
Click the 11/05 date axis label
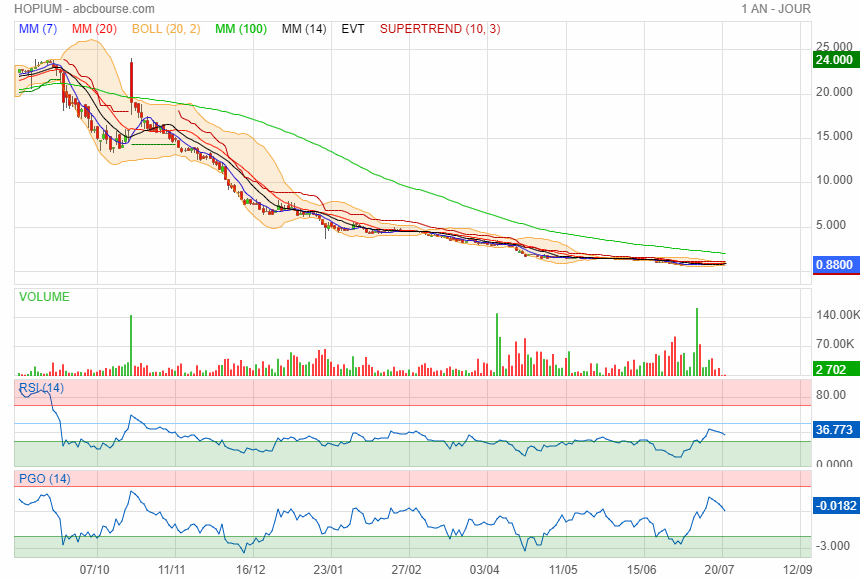[563, 570]
